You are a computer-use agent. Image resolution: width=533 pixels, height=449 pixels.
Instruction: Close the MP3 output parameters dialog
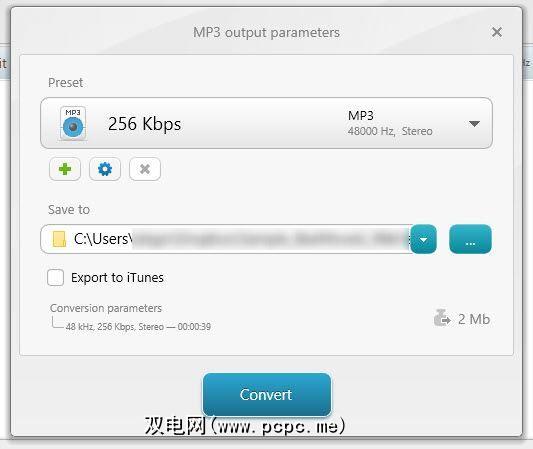[497, 32]
